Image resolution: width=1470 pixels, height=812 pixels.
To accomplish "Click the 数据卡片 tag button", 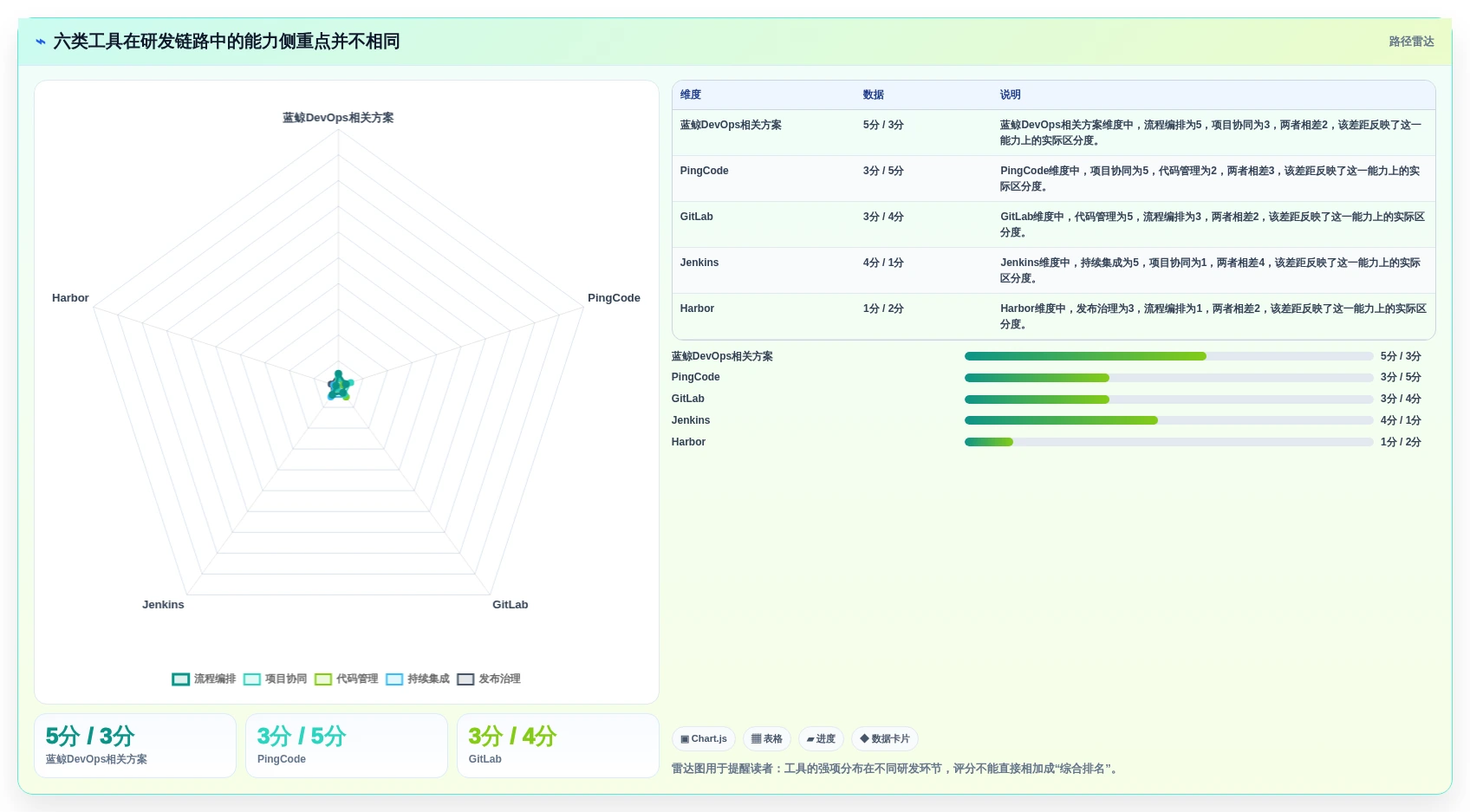I will pos(885,739).
